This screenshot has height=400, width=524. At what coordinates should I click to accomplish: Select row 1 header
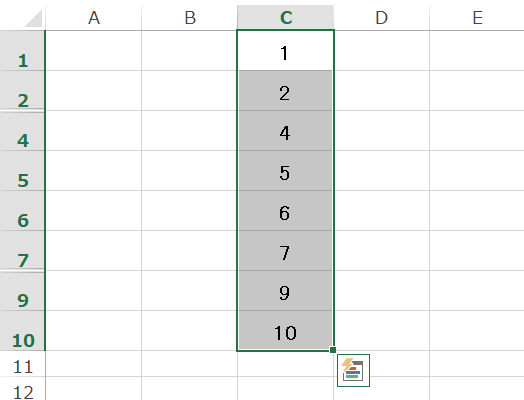[x=22, y=50]
